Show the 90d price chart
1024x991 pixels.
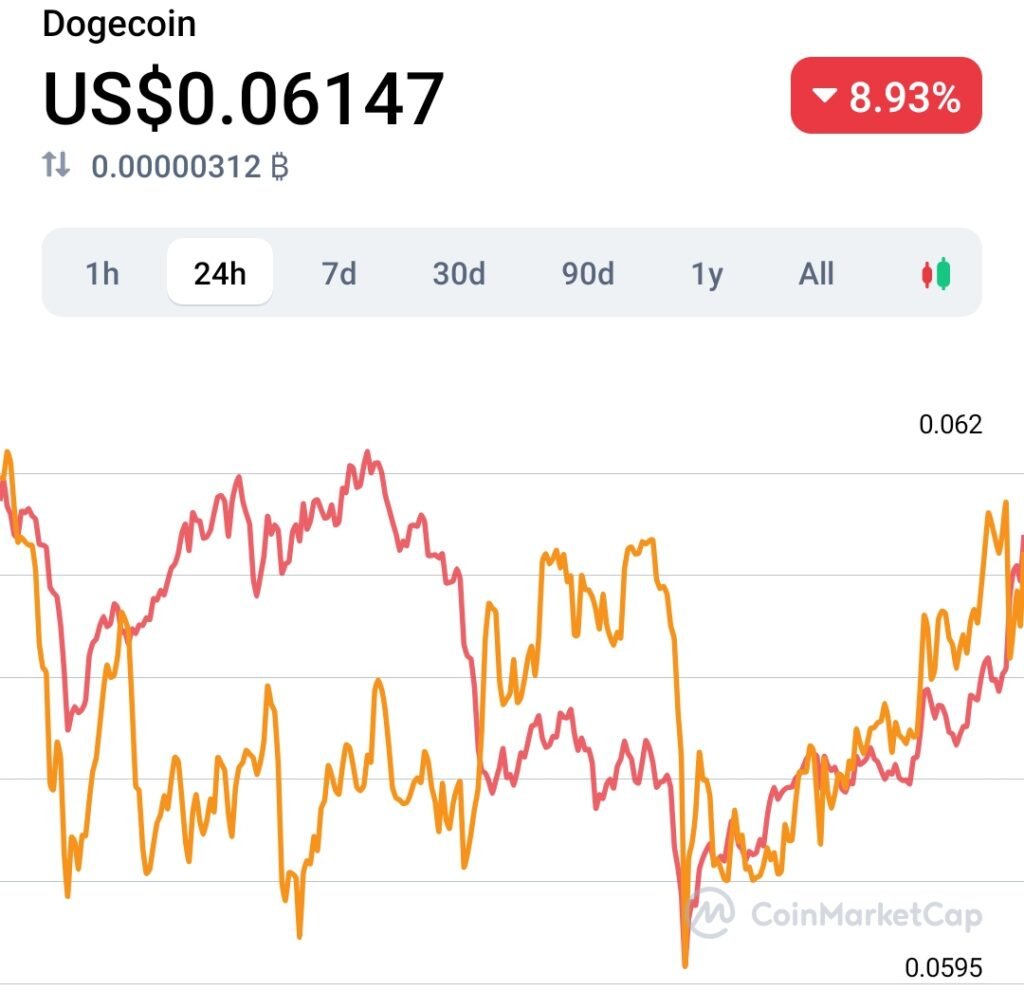click(588, 273)
